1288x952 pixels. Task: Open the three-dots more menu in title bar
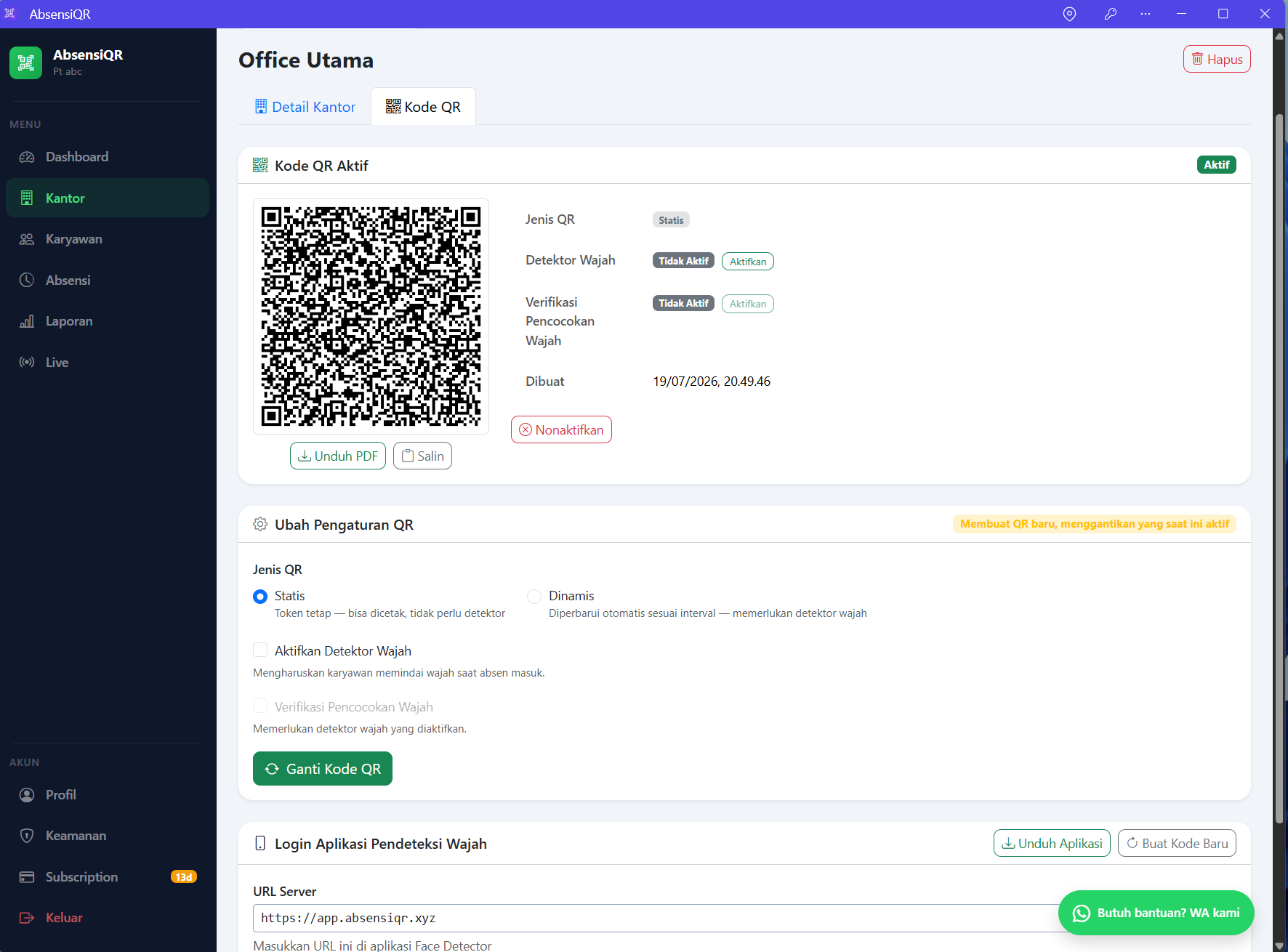[1146, 14]
